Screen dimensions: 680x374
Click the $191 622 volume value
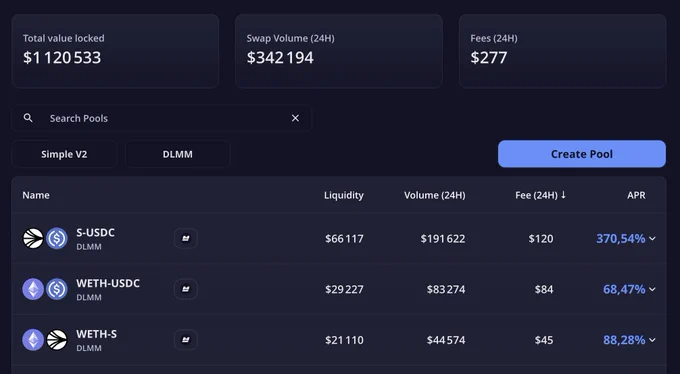tap(443, 239)
